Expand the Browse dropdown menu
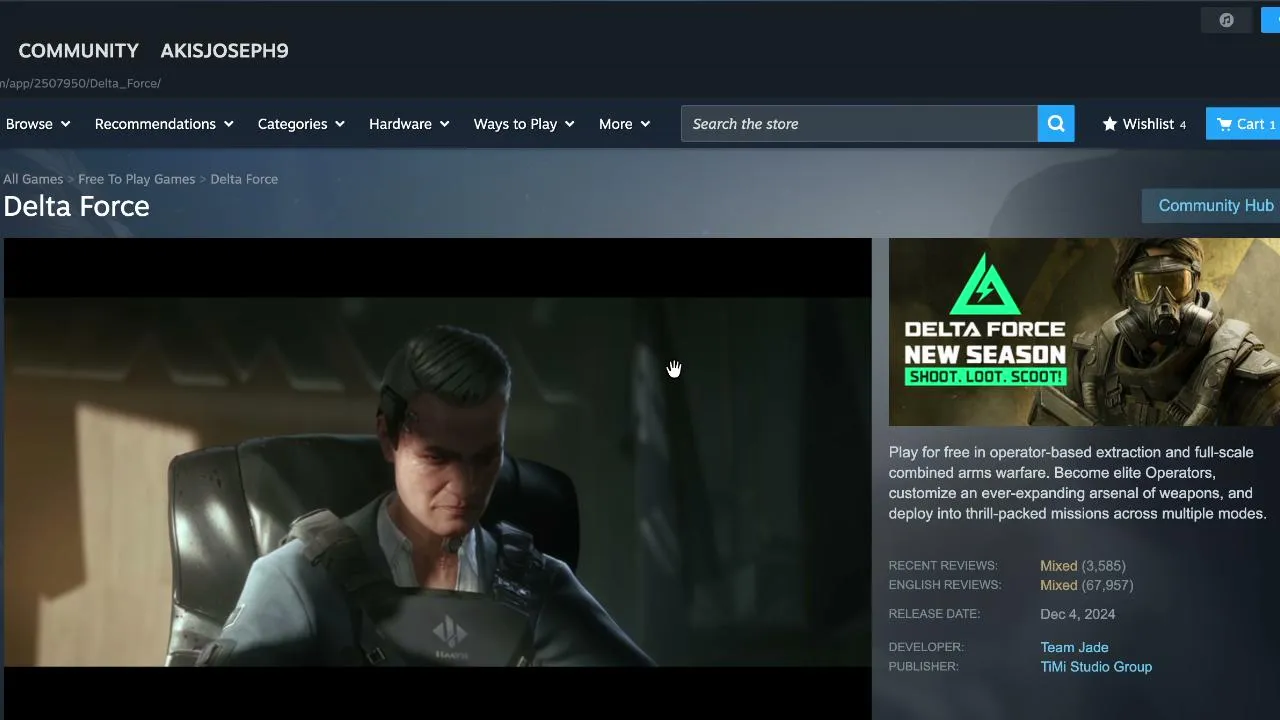1280x720 pixels. click(x=38, y=124)
